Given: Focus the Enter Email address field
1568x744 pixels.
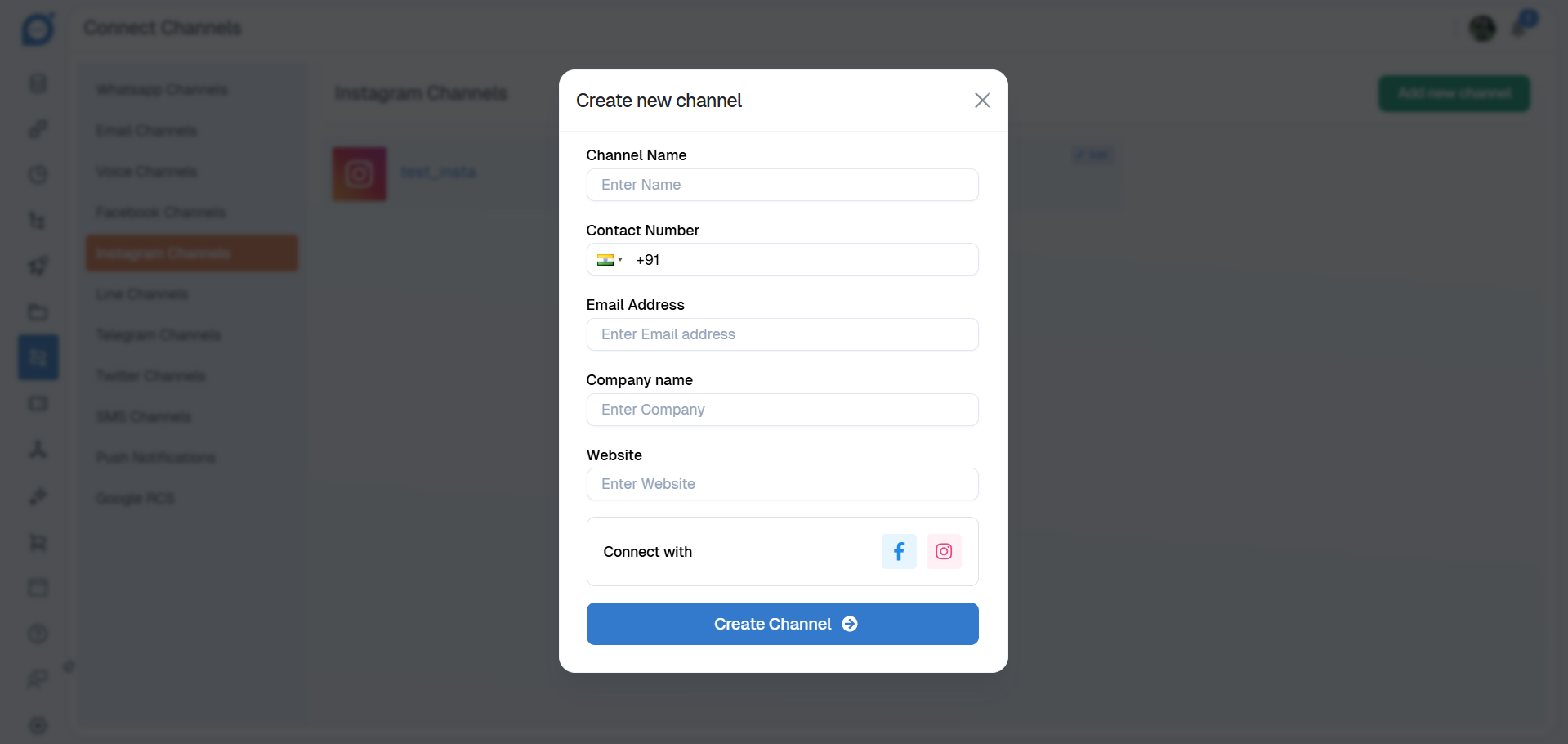Looking at the screenshot, I should click(x=782, y=334).
